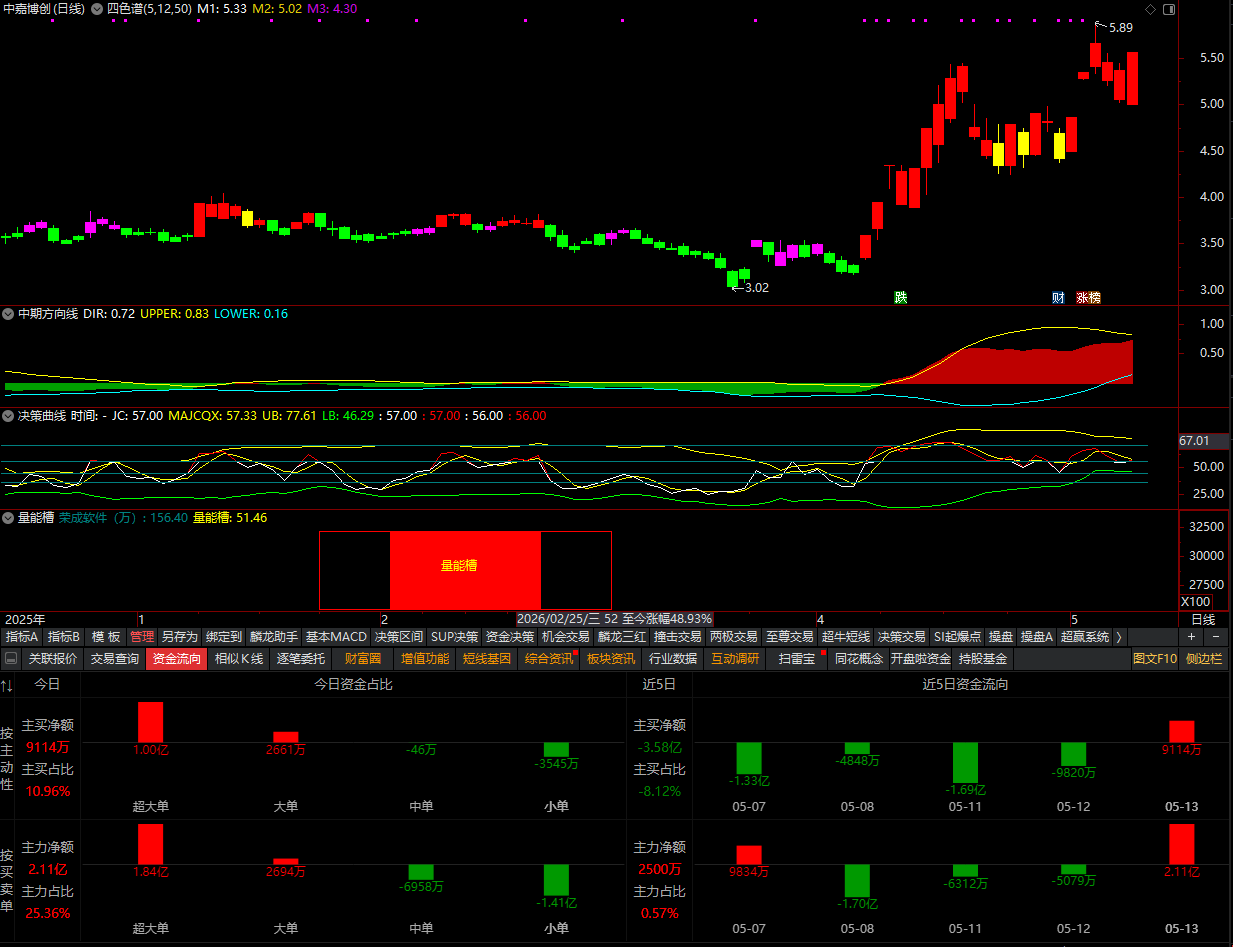Screen dimensions: 1233x947
Task: Click the 日线 period label at axis corner
Action: click(1203, 619)
